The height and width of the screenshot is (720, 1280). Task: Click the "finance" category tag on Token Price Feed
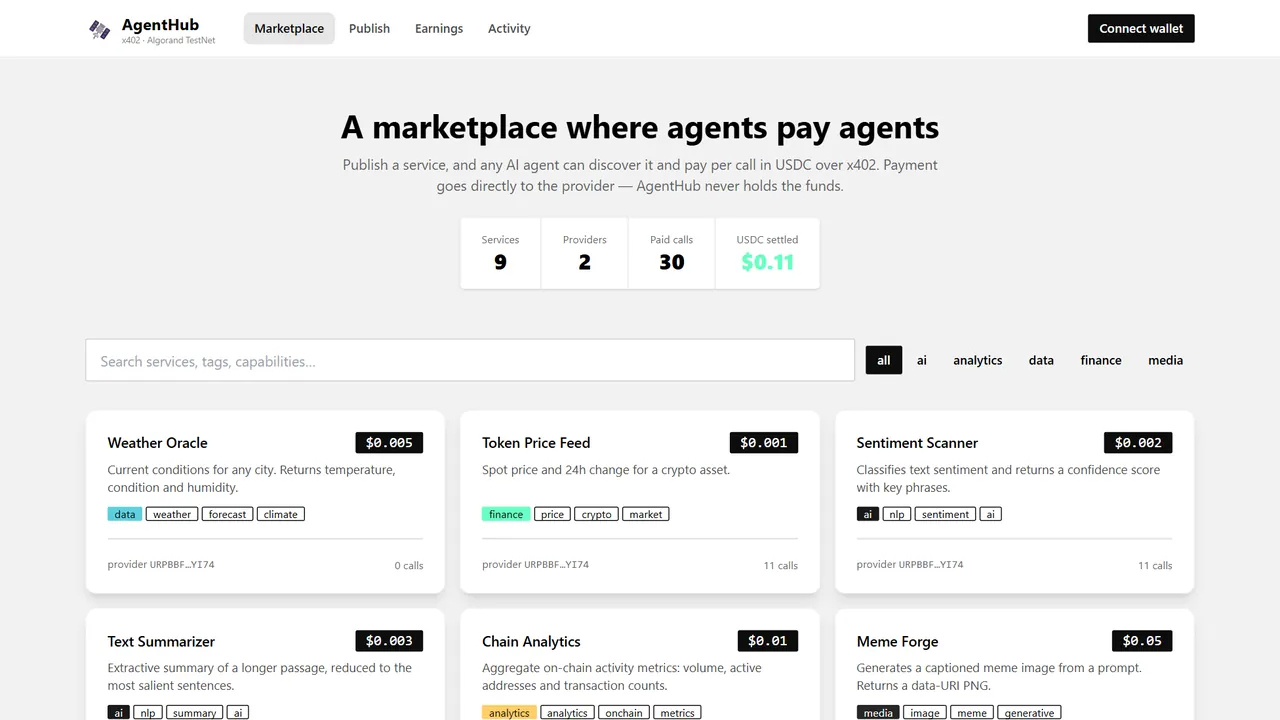pyautogui.click(x=506, y=514)
